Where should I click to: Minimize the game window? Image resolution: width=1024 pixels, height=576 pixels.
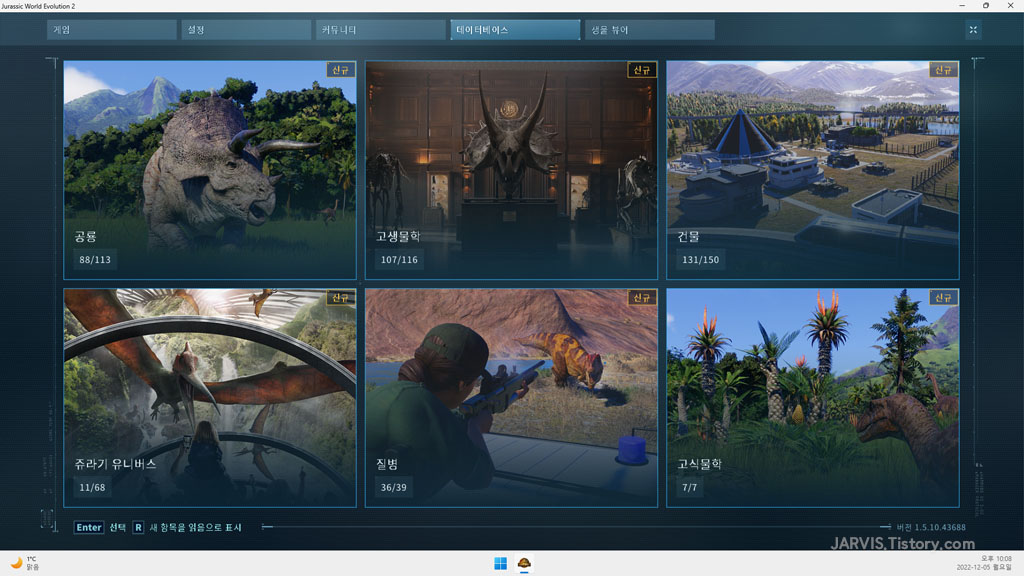click(962, 6)
